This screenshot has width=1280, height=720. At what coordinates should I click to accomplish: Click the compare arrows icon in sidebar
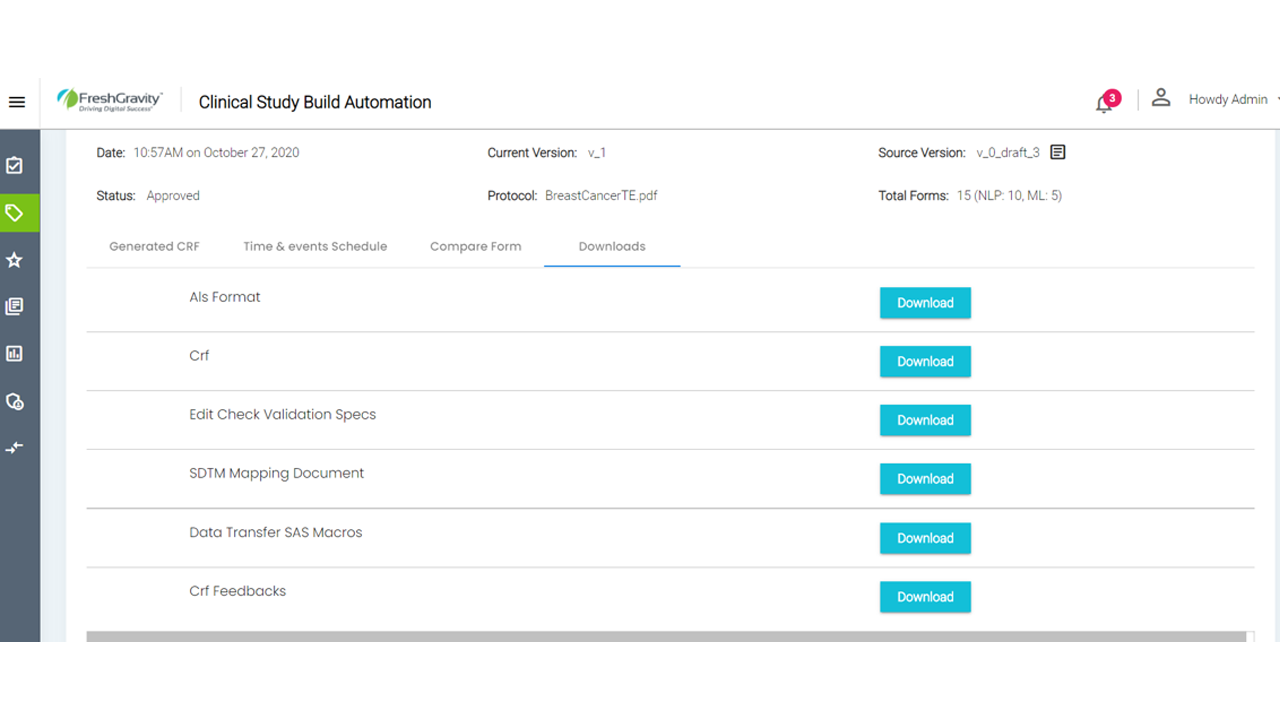click(x=14, y=448)
